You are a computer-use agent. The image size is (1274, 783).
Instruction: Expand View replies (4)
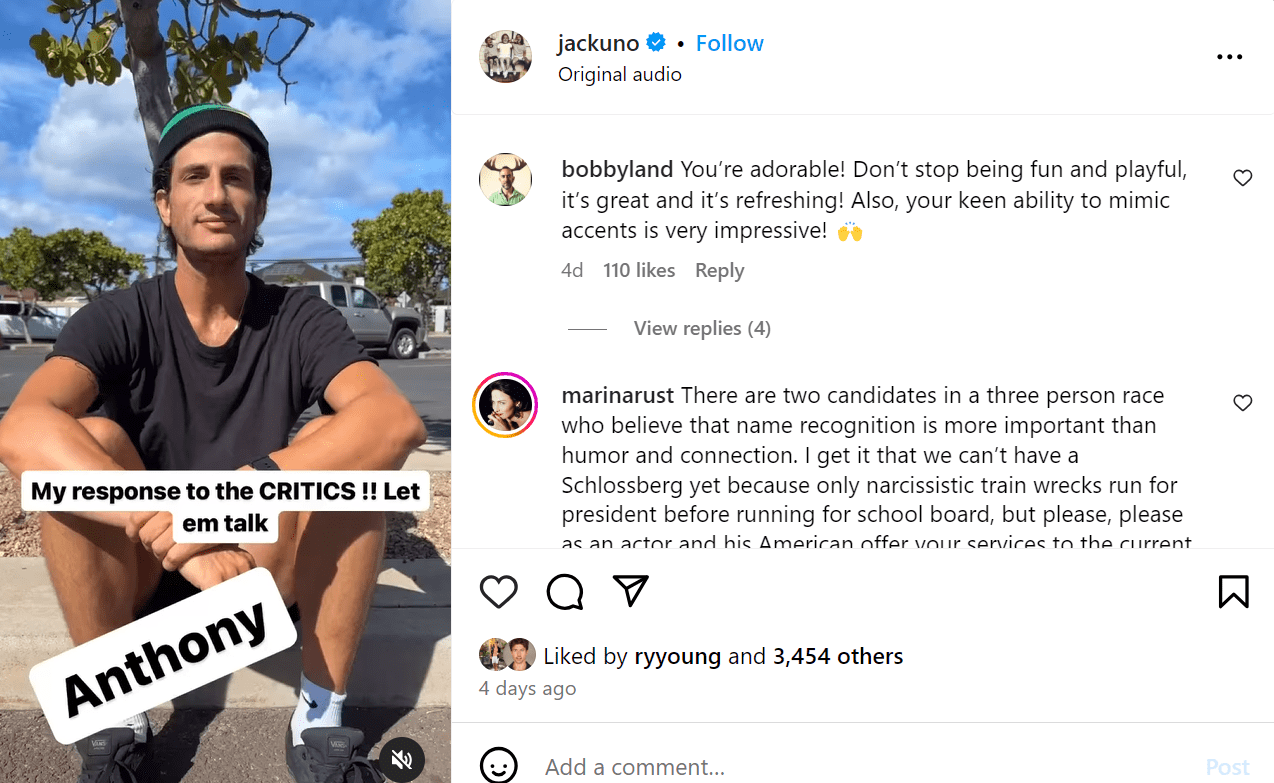pyautogui.click(x=701, y=328)
